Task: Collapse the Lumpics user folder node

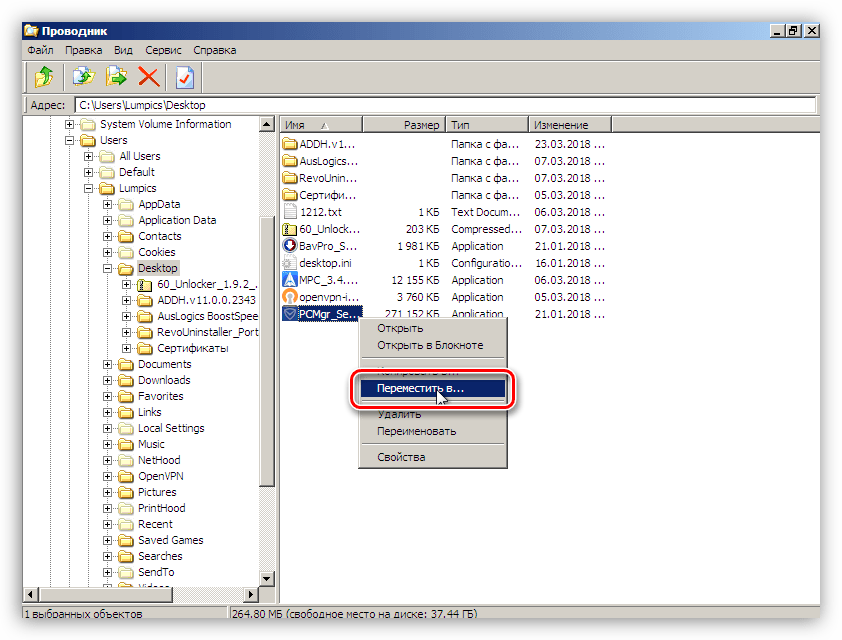Action: click(89, 188)
